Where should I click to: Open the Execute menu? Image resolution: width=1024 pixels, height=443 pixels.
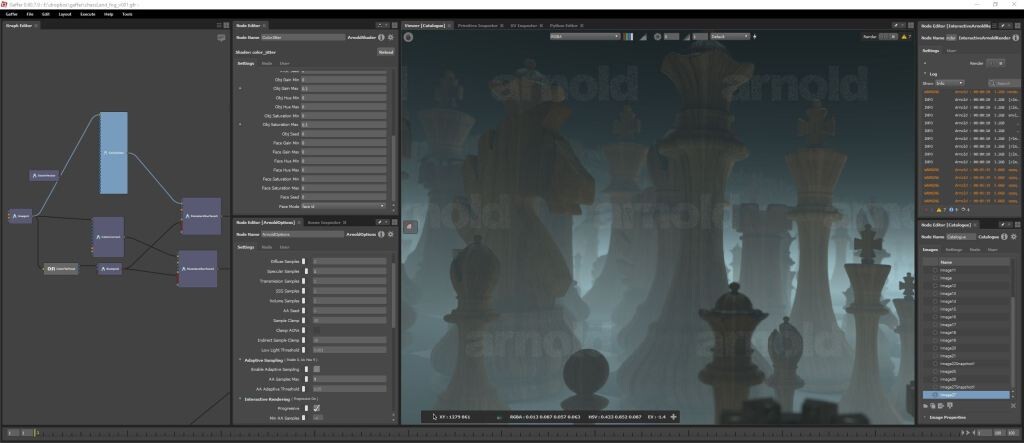(88, 14)
